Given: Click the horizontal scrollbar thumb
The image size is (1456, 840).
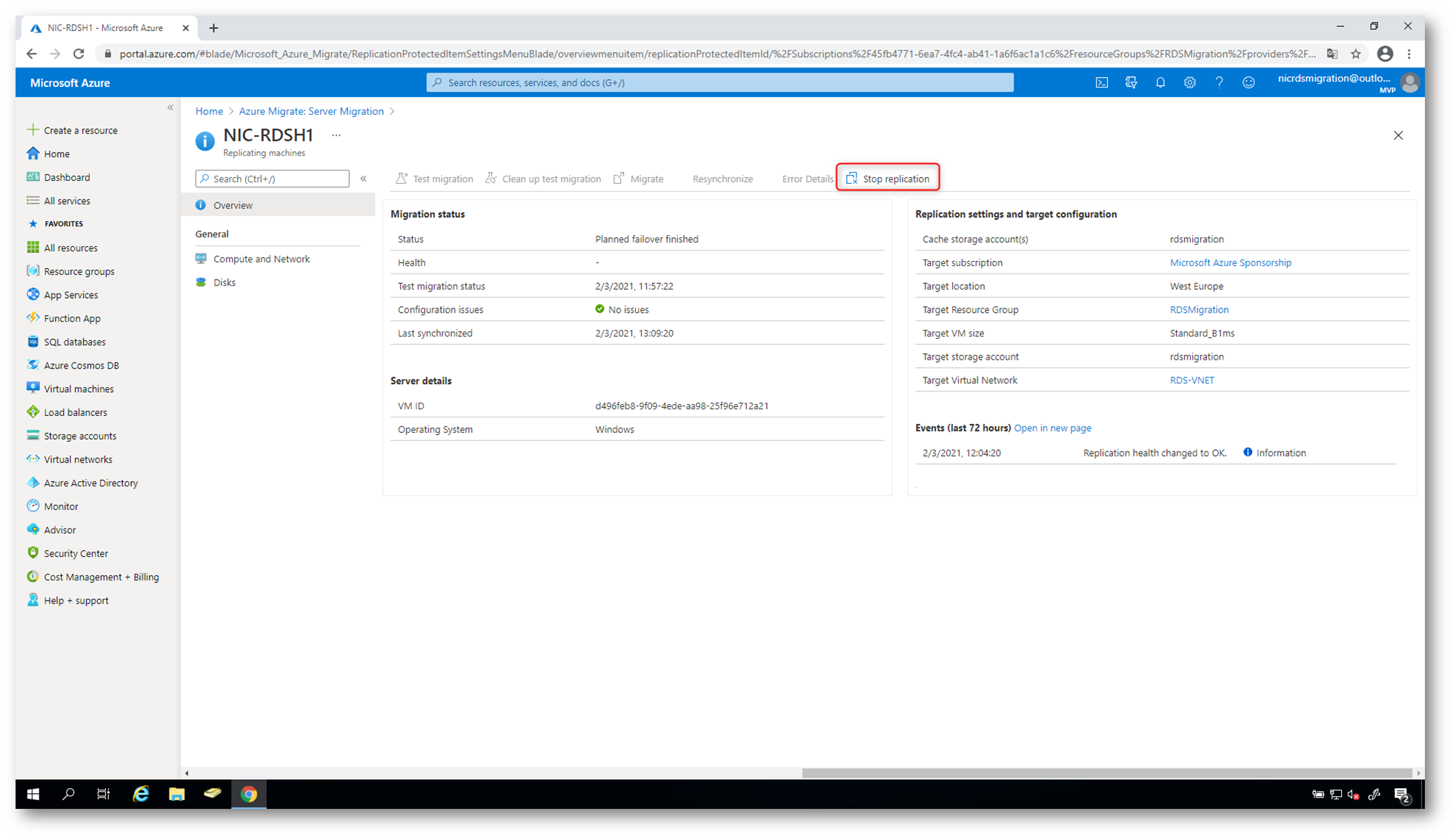Looking at the screenshot, I should coord(1107,773).
